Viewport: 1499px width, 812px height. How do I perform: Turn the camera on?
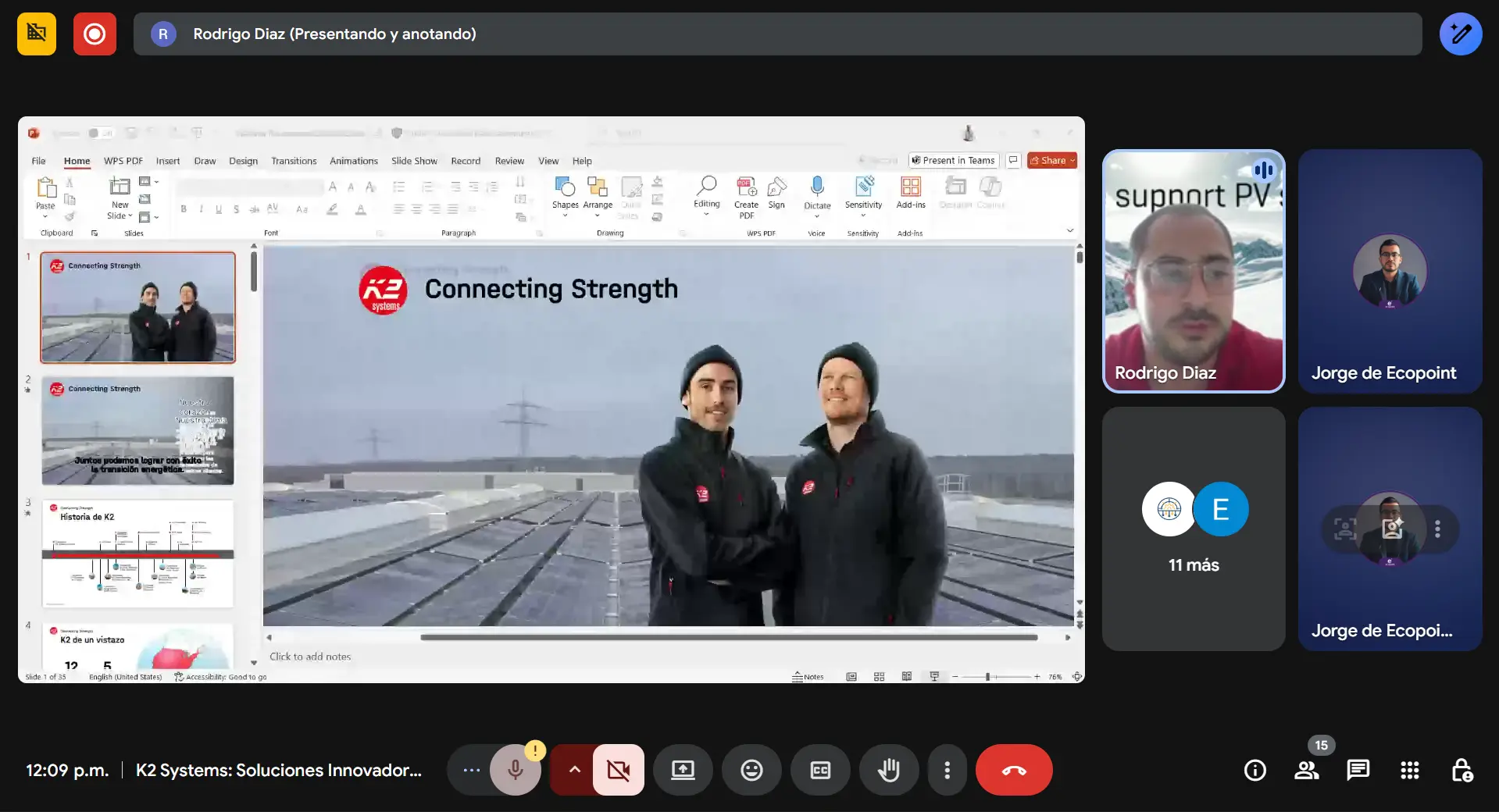tap(618, 771)
